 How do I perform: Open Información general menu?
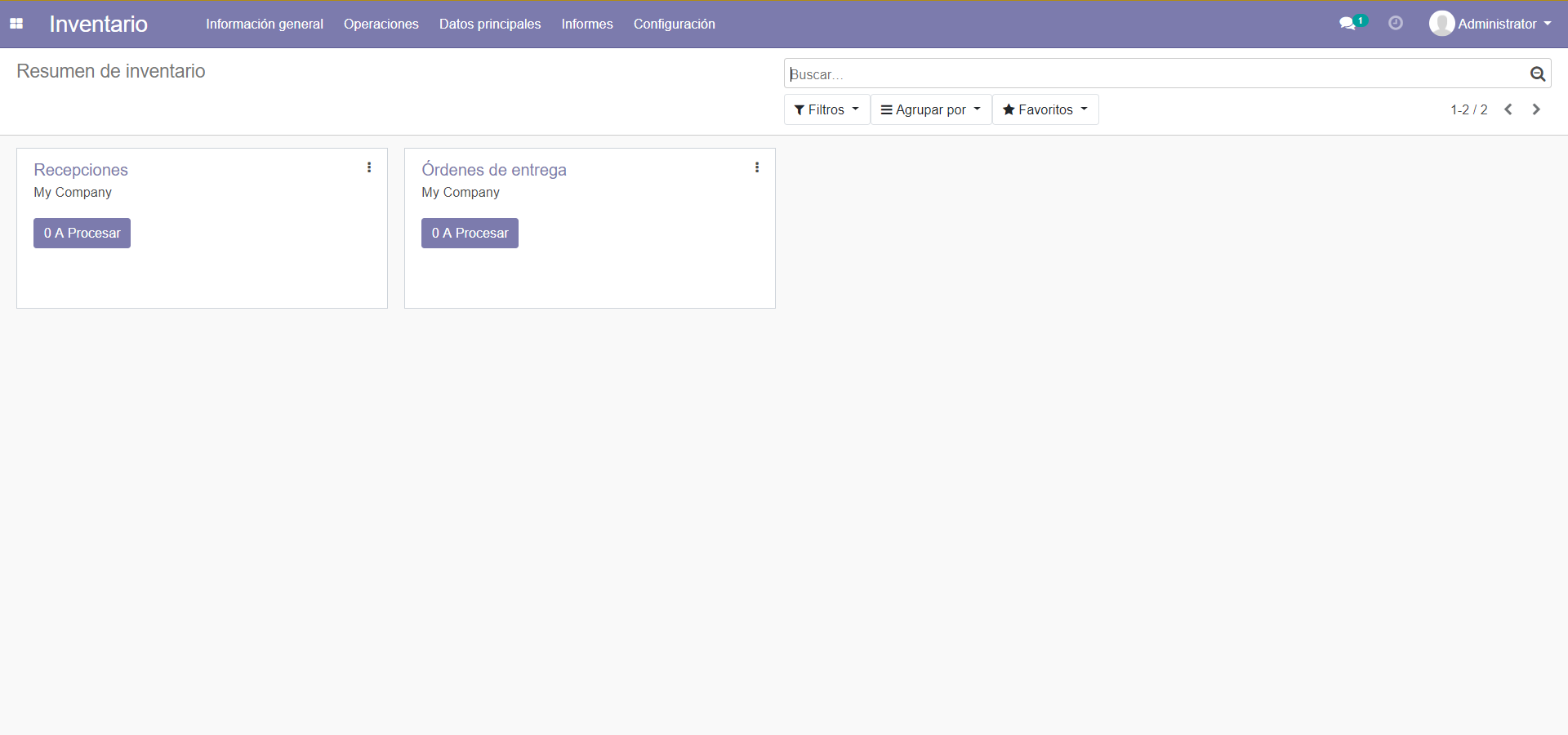coord(265,24)
